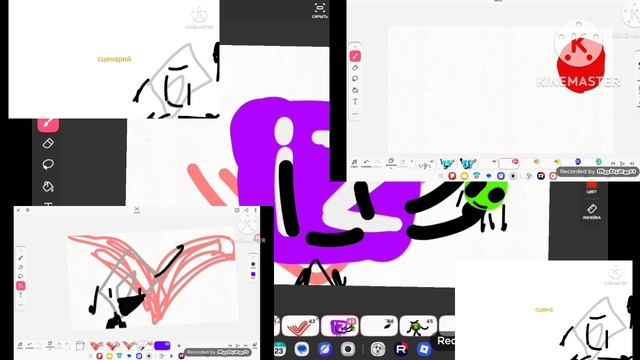Select the text tool in the top-right window
The height and width of the screenshot is (360, 640).
click(x=355, y=102)
